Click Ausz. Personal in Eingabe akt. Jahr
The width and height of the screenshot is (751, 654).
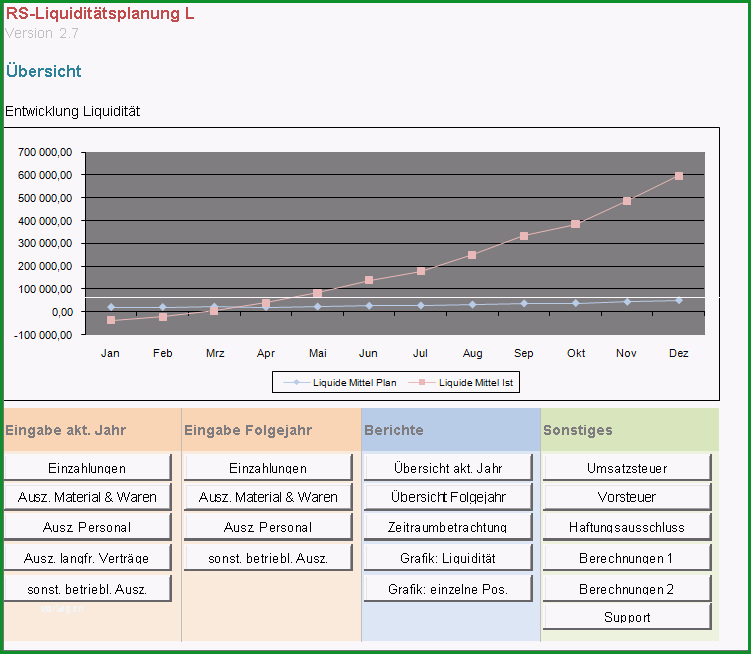click(88, 527)
